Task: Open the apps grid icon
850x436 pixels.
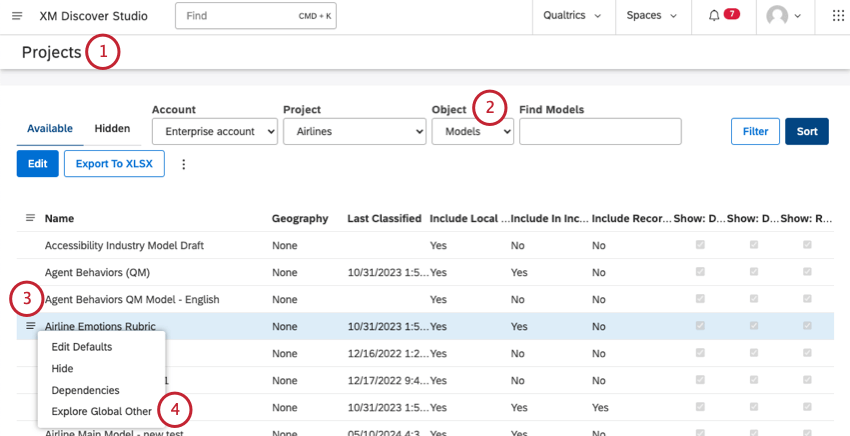Action: [x=838, y=16]
